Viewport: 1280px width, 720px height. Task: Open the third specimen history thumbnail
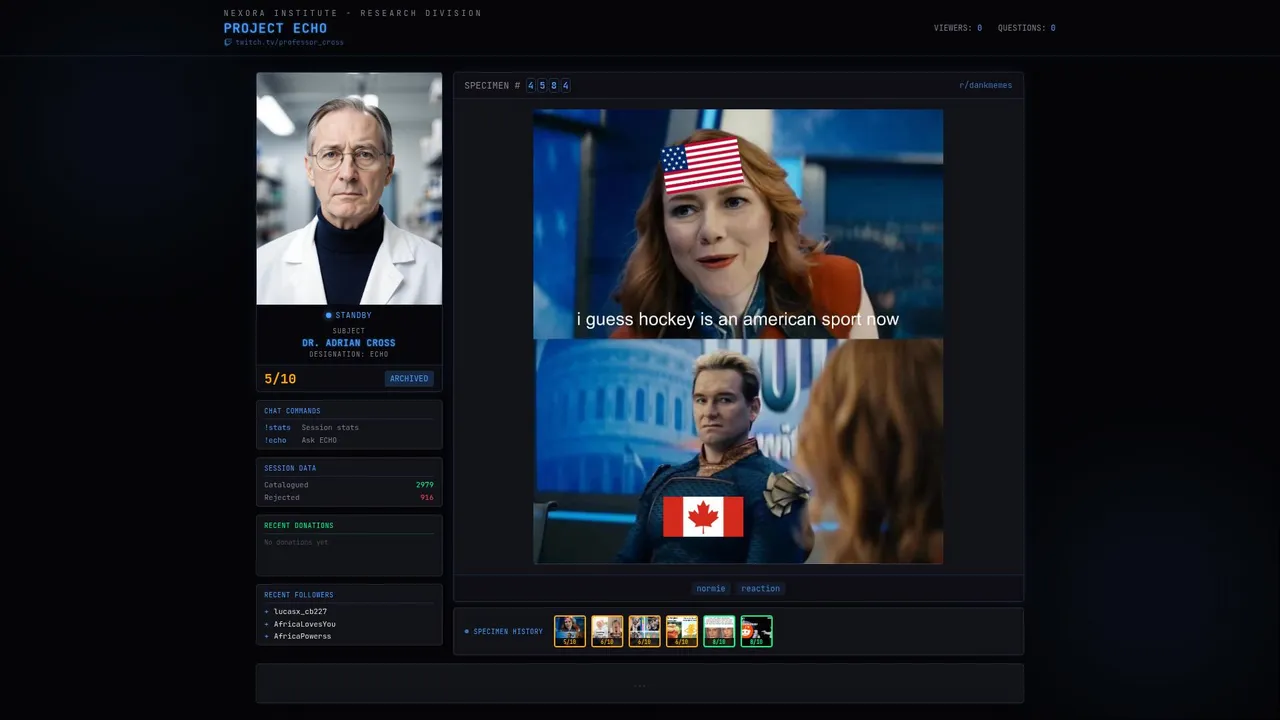pos(644,631)
